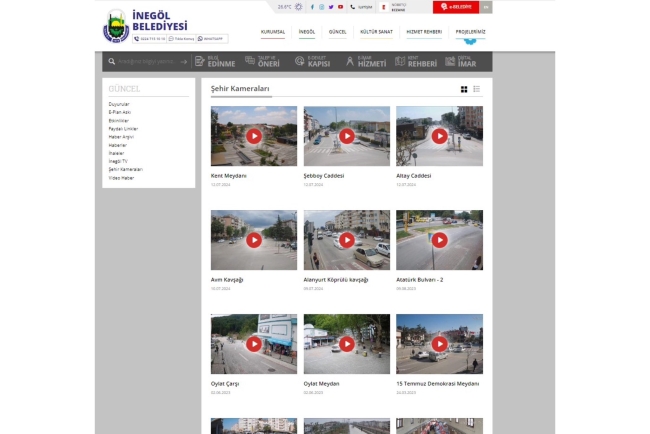Open the Kurumsal menu
This screenshot has width=650, height=434.
coord(273,32)
